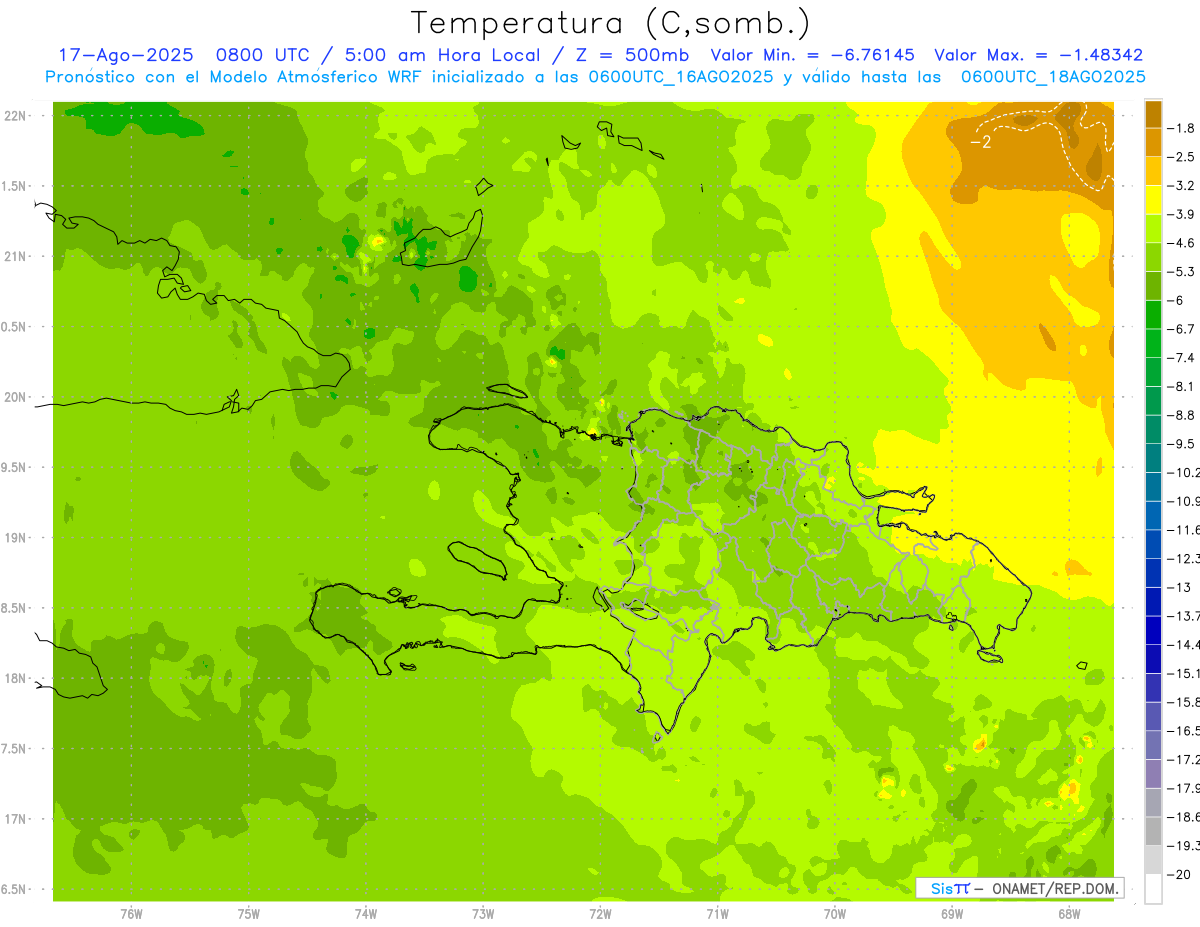
Task: Pick the brown swatch at the colorbar's top
Action: (1153, 114)
